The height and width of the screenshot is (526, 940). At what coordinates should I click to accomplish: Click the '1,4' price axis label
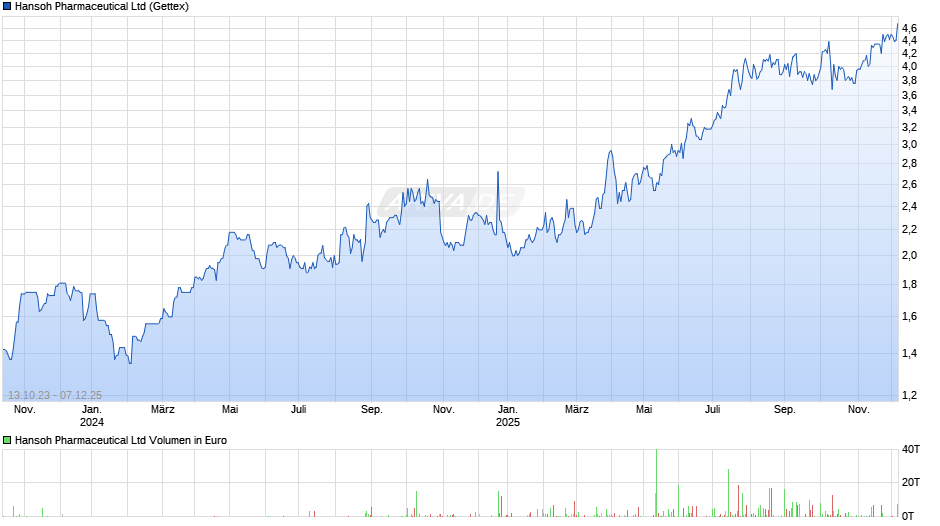pyautogui.click(x=909, y=354)
